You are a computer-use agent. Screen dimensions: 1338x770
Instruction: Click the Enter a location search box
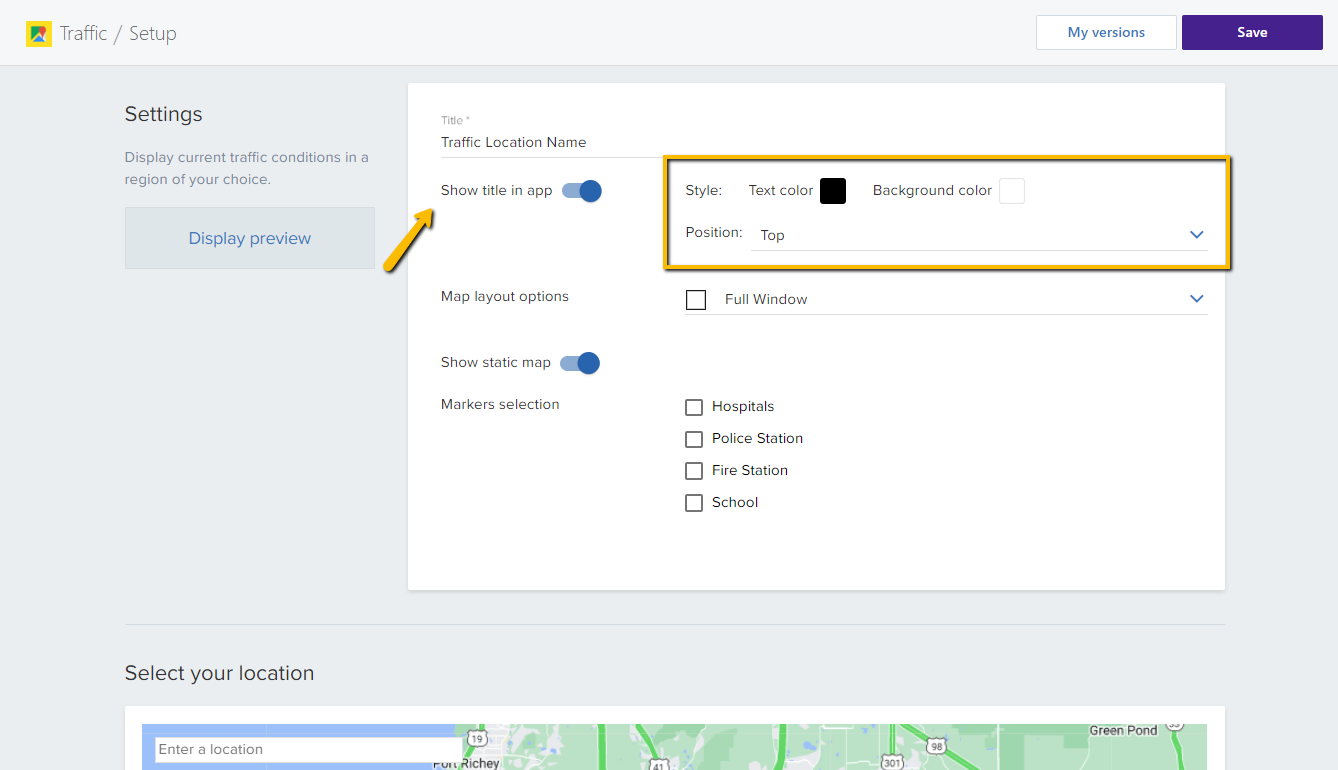pyautogui.click(x=305, y=749)
